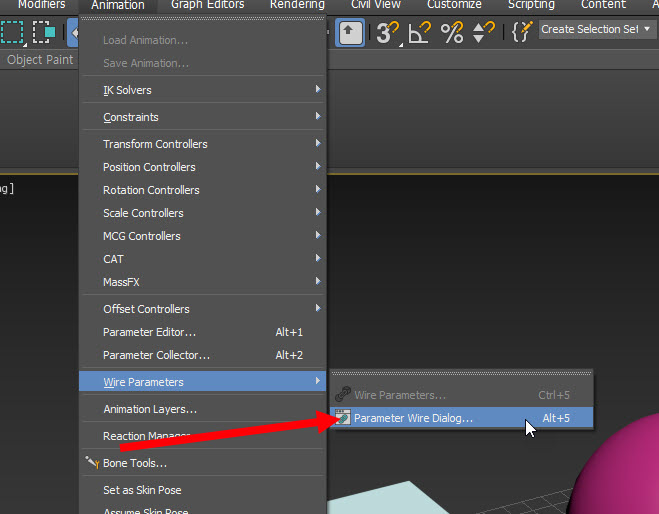Viewport: 659px width, 514px height.
Task: Open Animation Layers from the menu
Action: [203, 409]
